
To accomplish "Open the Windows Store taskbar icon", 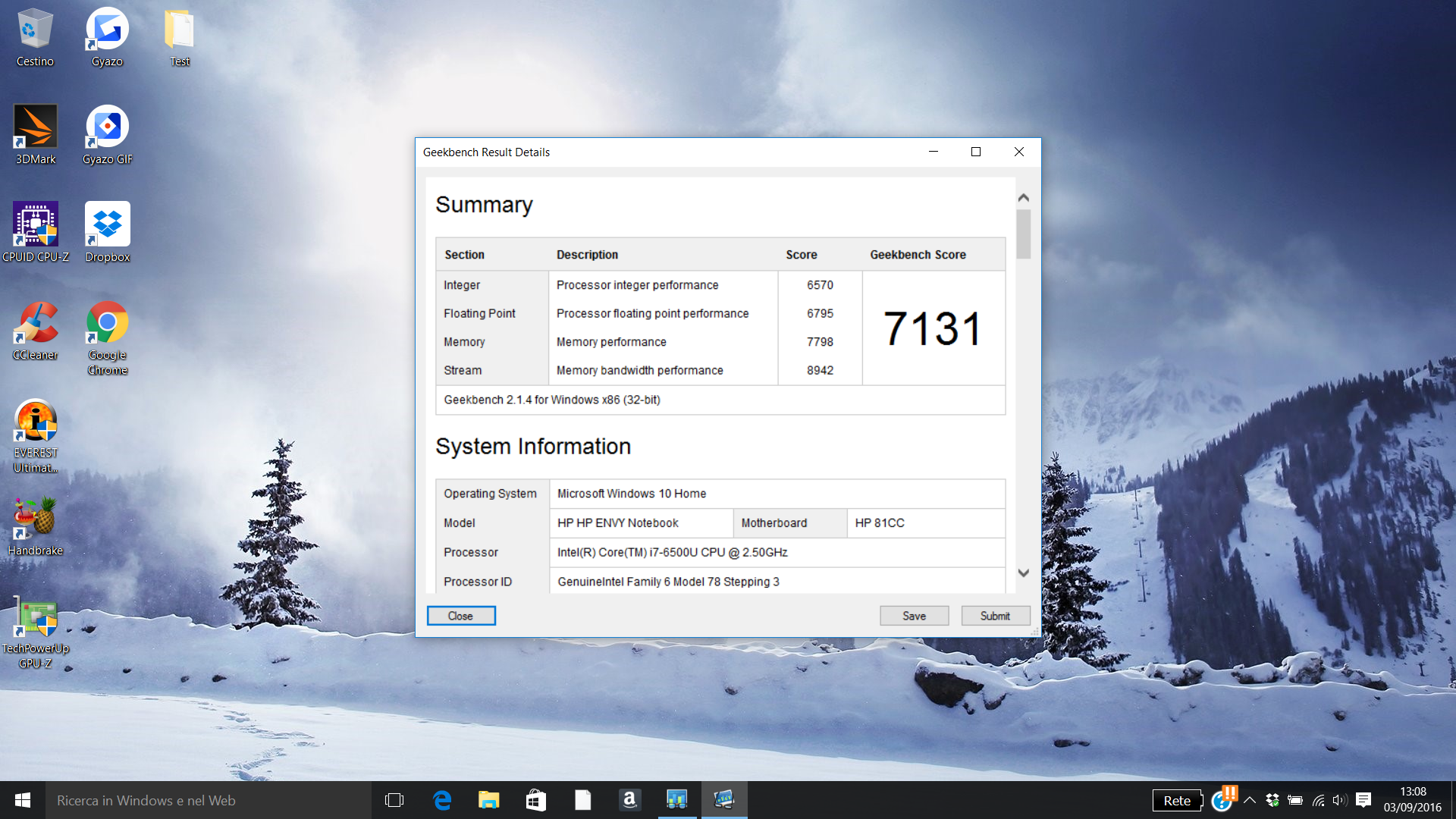I will coord(536,800).
